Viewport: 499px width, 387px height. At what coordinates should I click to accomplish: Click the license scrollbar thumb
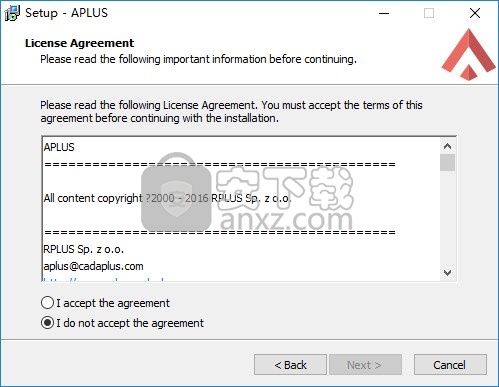[447, 163]
